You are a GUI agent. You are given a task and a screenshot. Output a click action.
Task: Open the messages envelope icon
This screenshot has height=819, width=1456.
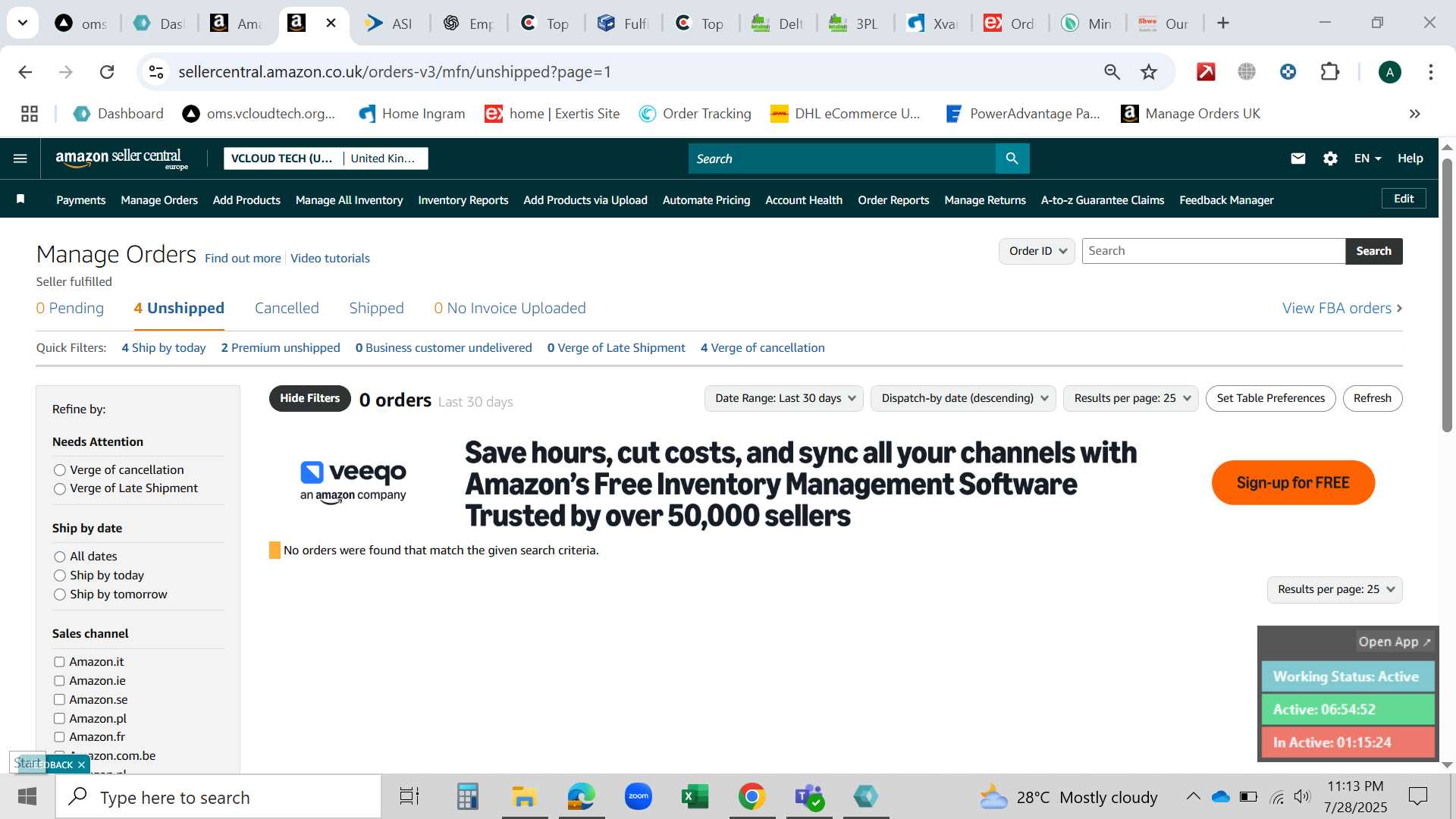pyautogui.click(x=1298, y=158)
